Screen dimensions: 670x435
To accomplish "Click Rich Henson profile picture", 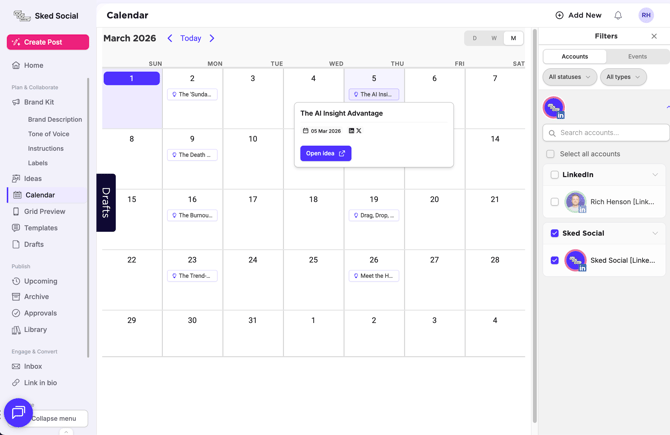I will (576, 202).
